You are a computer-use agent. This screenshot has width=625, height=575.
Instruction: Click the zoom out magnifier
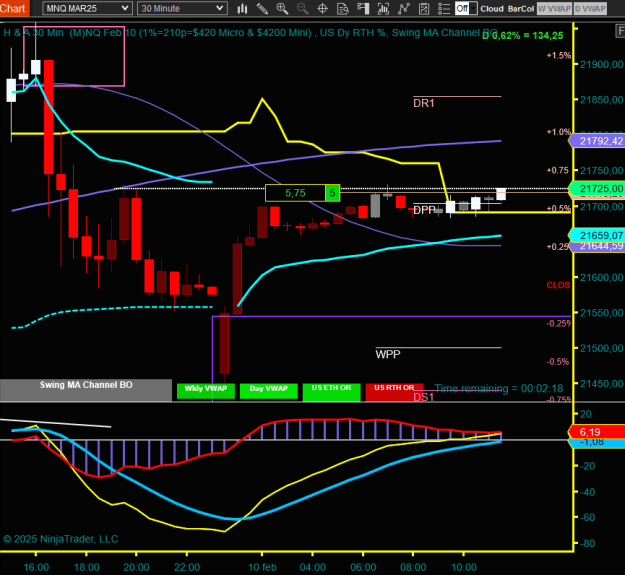pyautogui.click(x=303, y=8)
